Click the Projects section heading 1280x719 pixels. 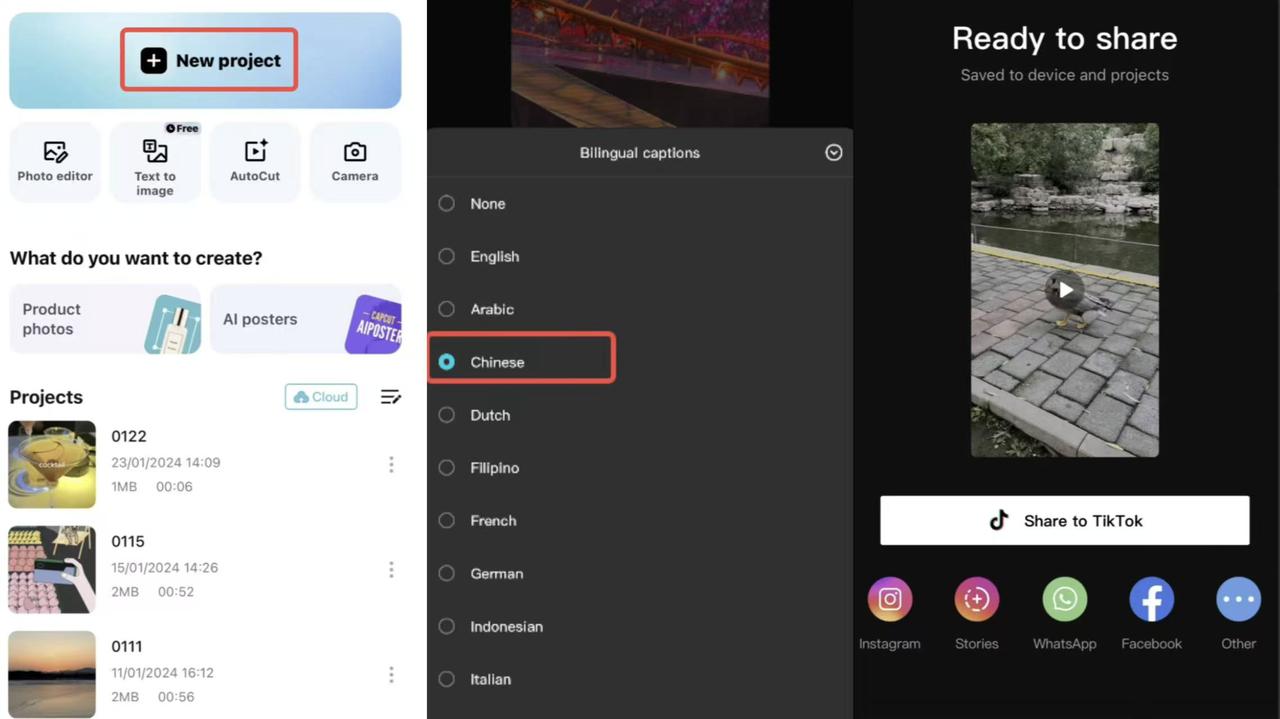pyautogui.click(x=46, y=397)
